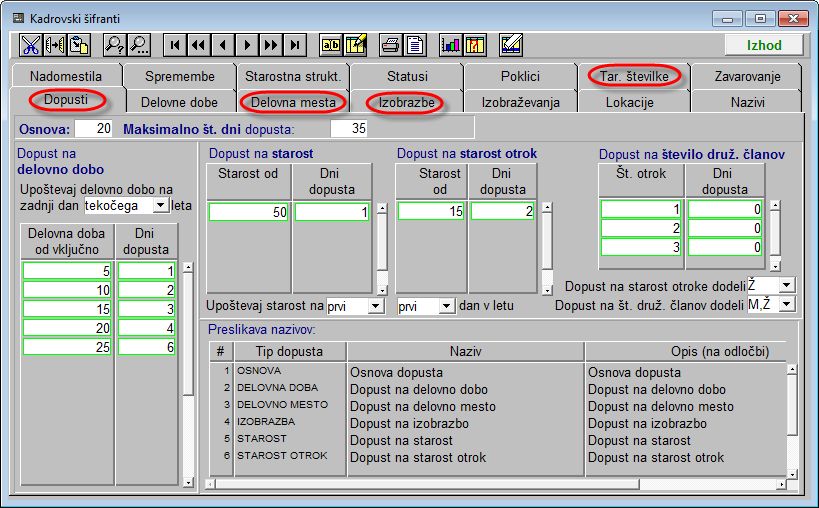This screenshot has height=508, width=819.
Task: Select the Tar. številke tab
Action: coord(634,76)
